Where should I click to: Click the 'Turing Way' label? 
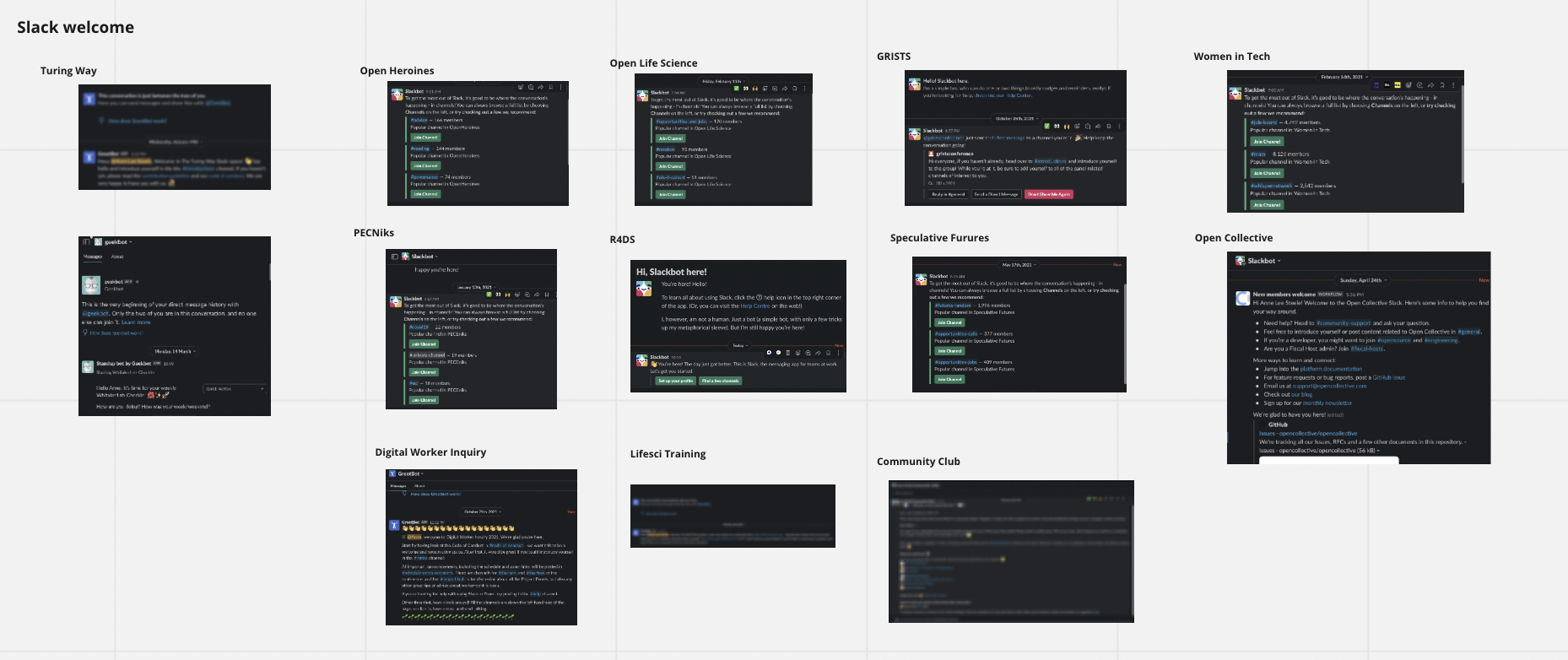68,71
